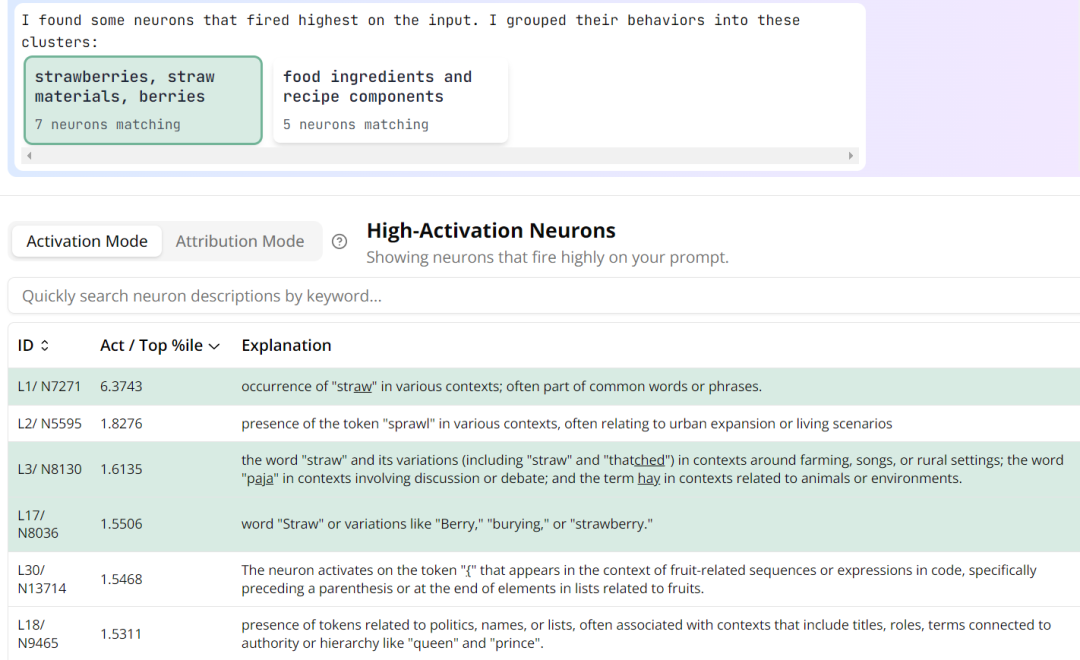Click the Explanation column header

click(286, 345)
